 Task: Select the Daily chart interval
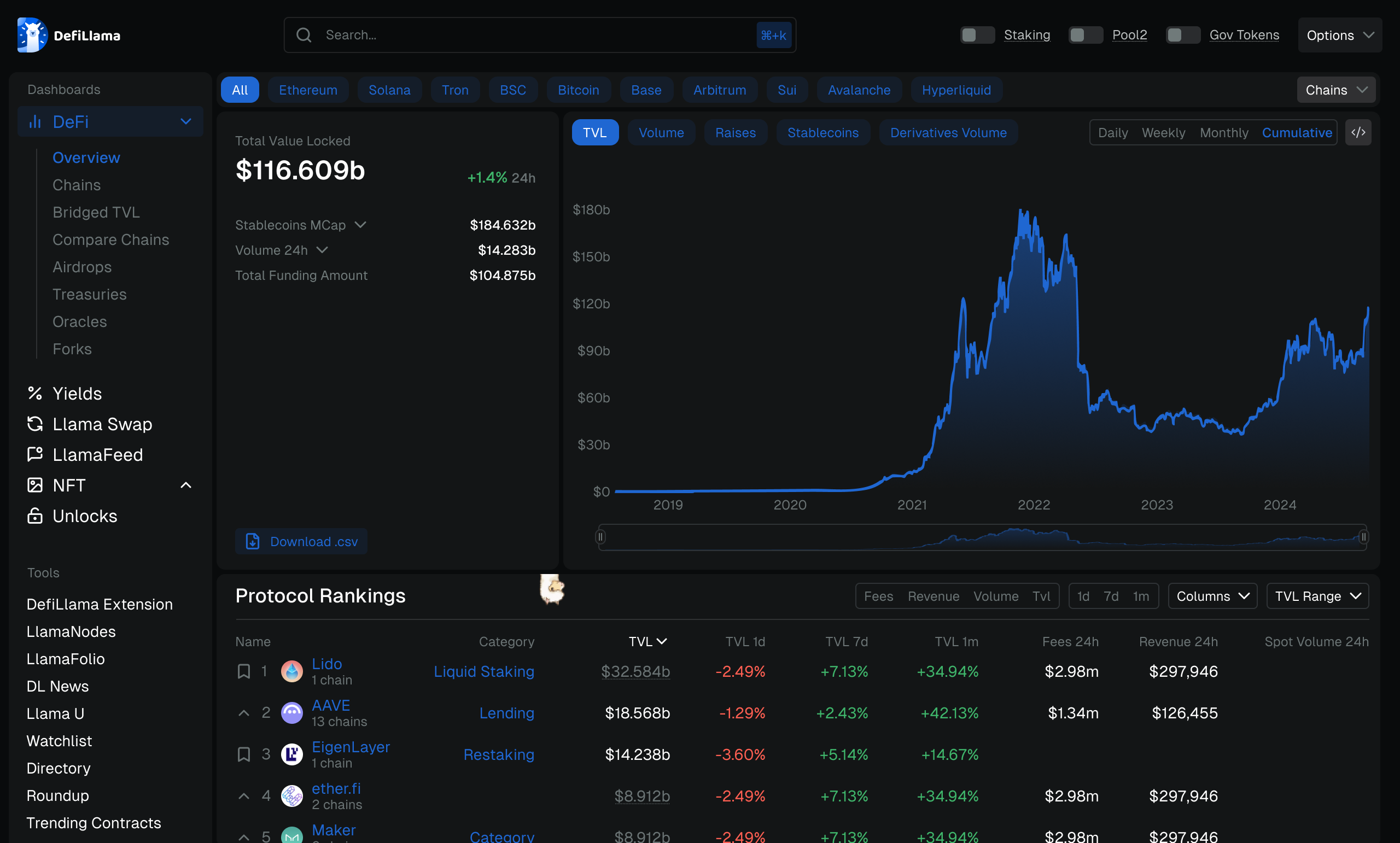tap(1112, 133)
